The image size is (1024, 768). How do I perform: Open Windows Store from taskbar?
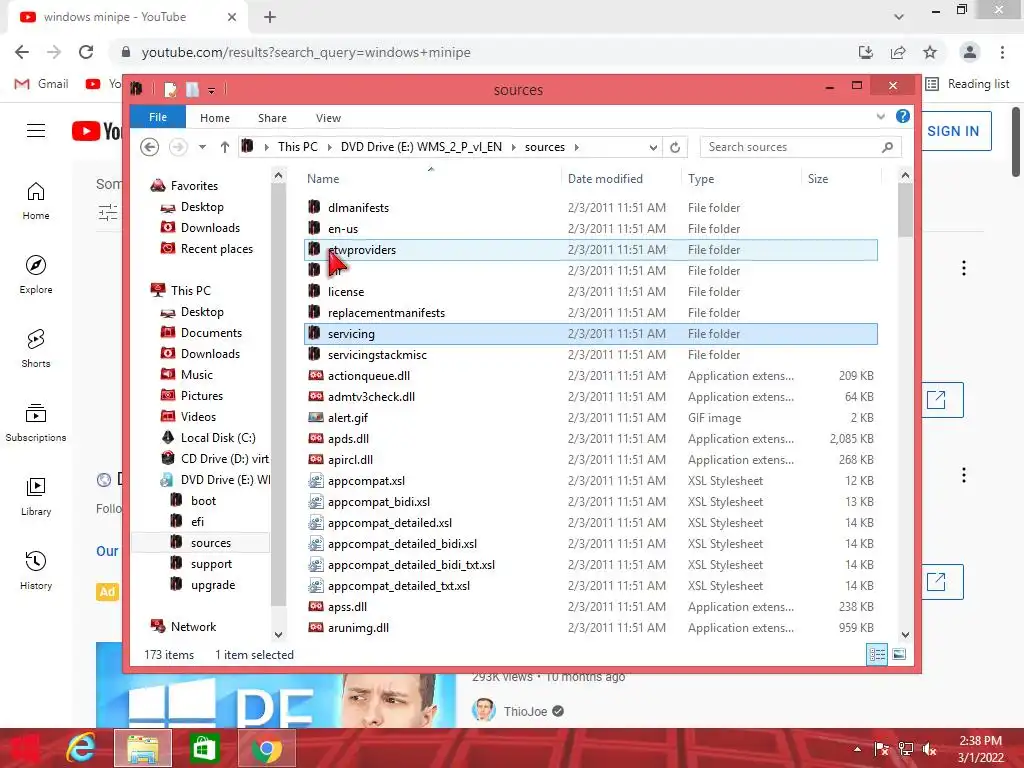[204, 748]
